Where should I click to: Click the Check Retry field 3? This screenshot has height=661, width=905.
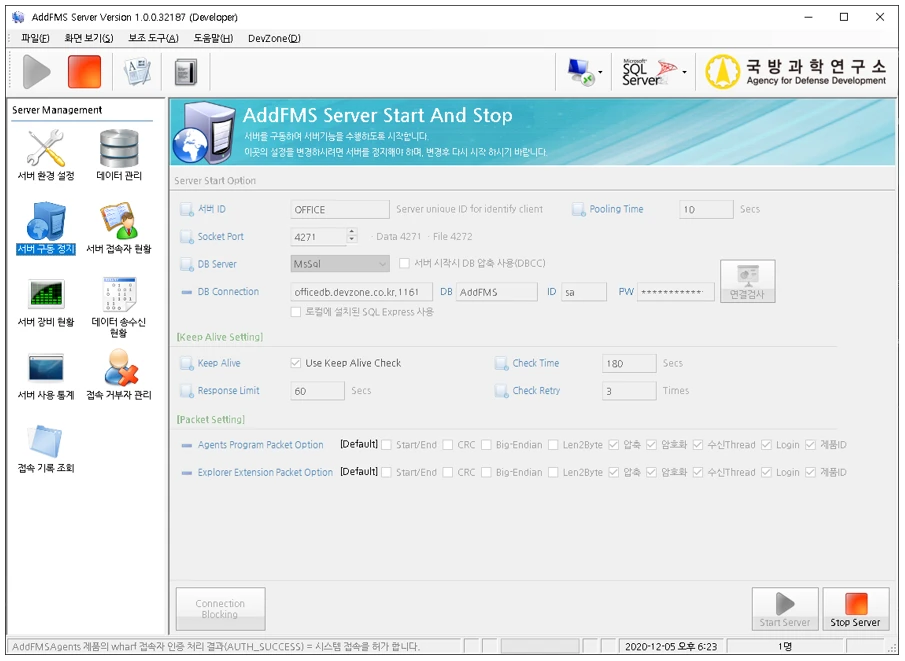tap(629, 391)
